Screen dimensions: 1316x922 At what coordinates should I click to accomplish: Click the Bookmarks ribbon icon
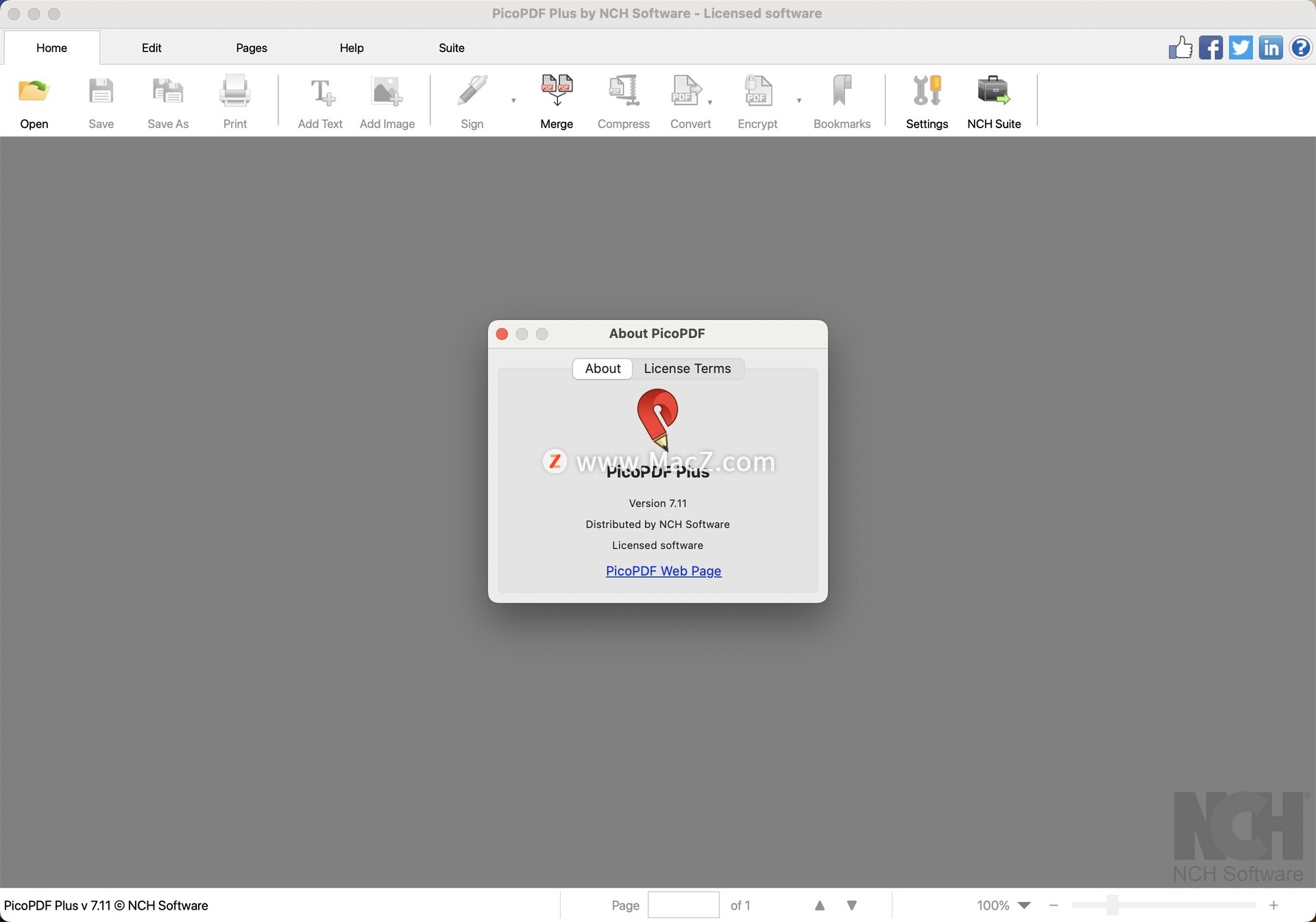point(842,91)
